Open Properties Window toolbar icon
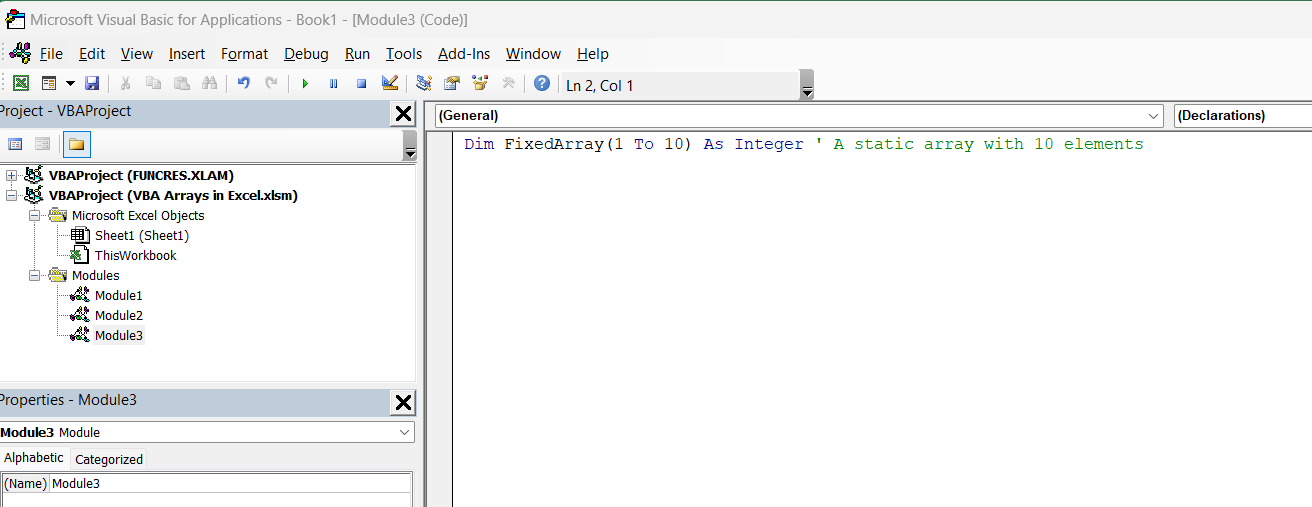 click(x=452, y=84)
